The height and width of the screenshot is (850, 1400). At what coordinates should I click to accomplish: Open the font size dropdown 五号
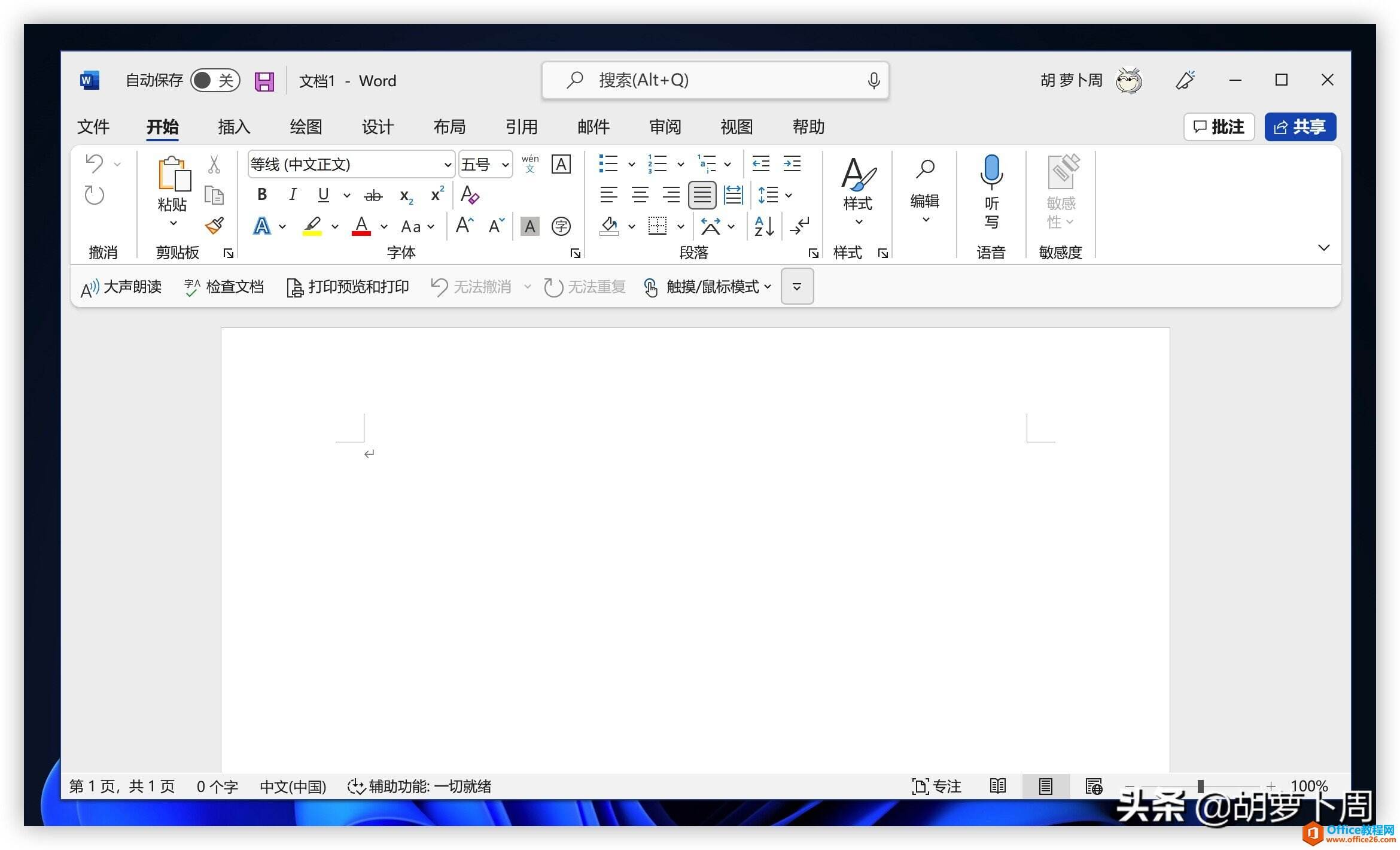[506, 164]
